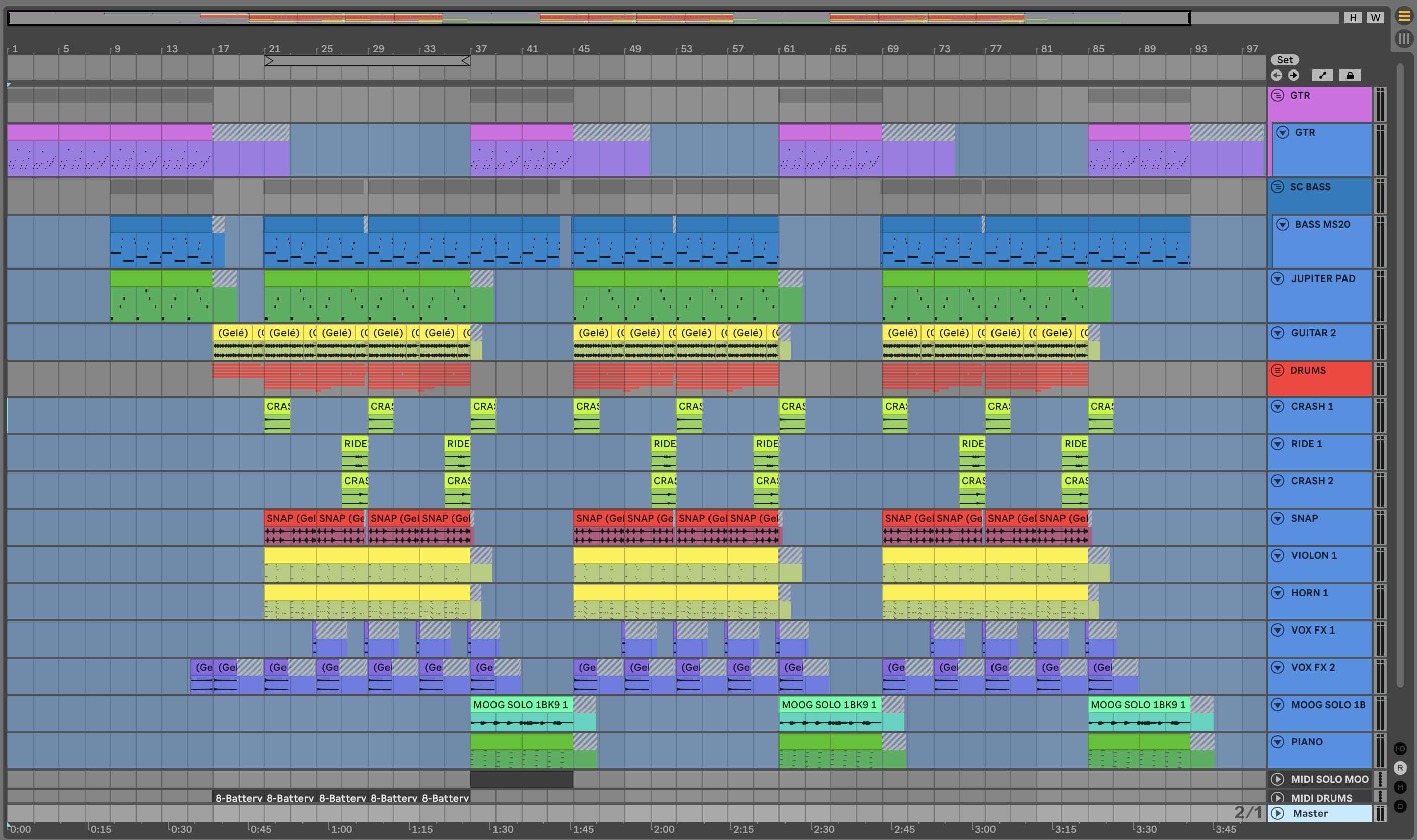
Task: Toggle the I-O section visibility button
Action: pyautogui.click(x=1400, y=748)
